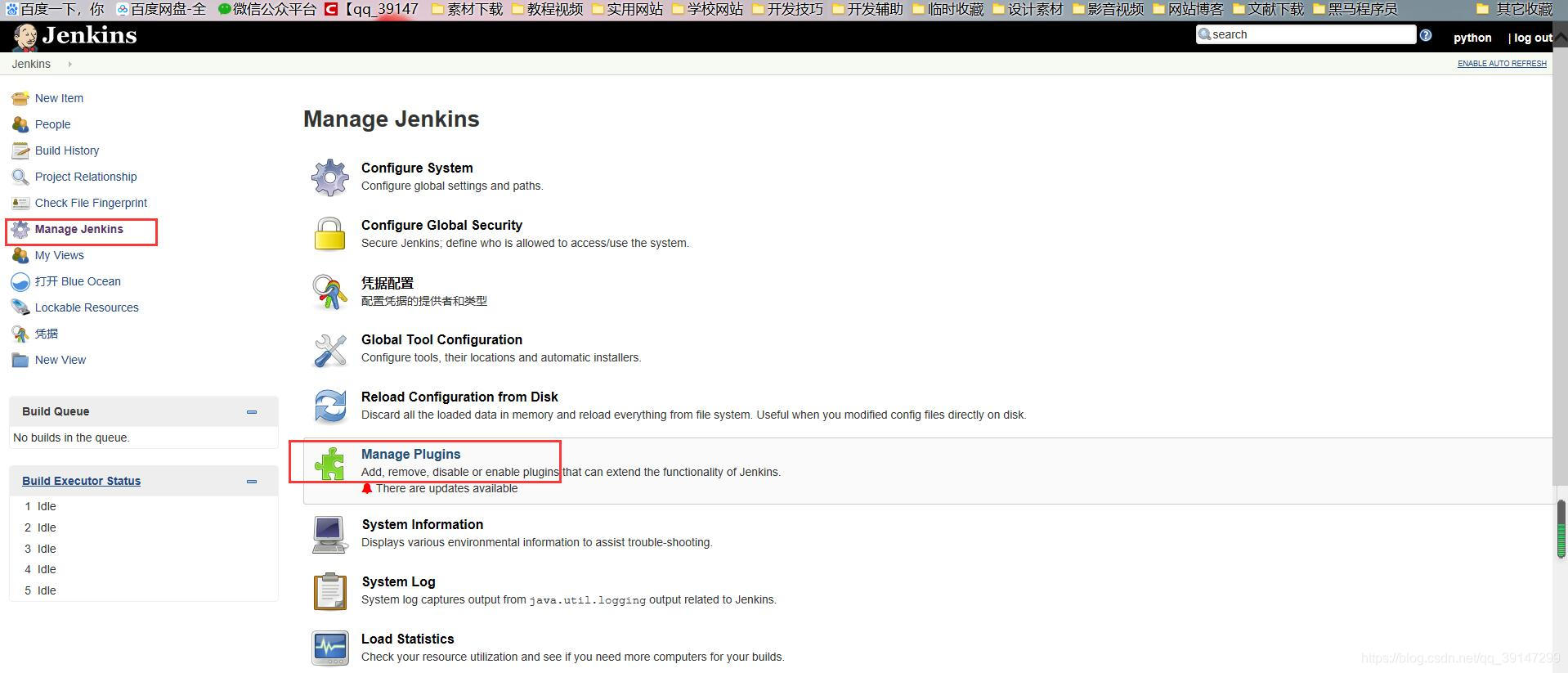Click the Configure System gear icon
Screen dimensions: 1568x673
click(x=330, y=177)
